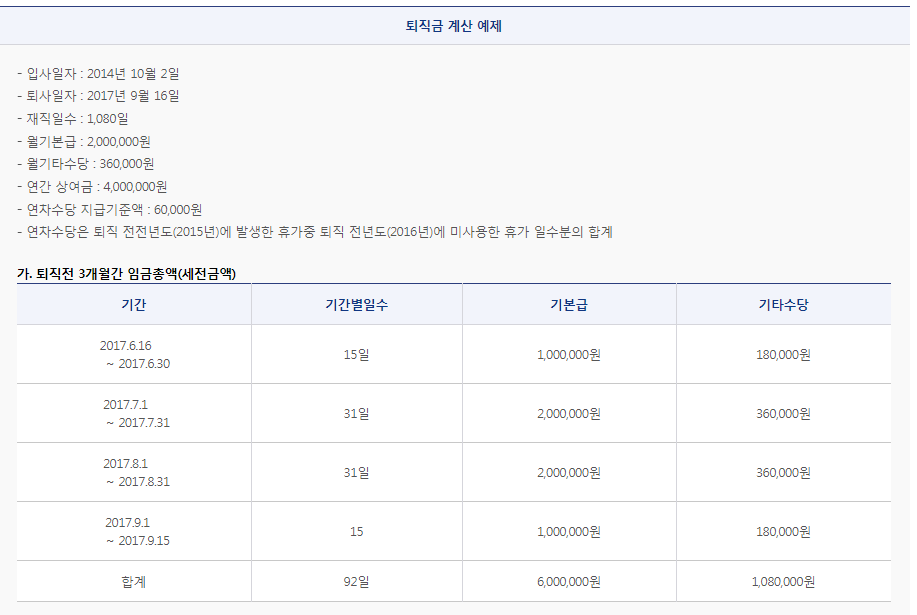Click the 92일 total days cell
This screenshot has width=917, height=615.
[357, 582]
